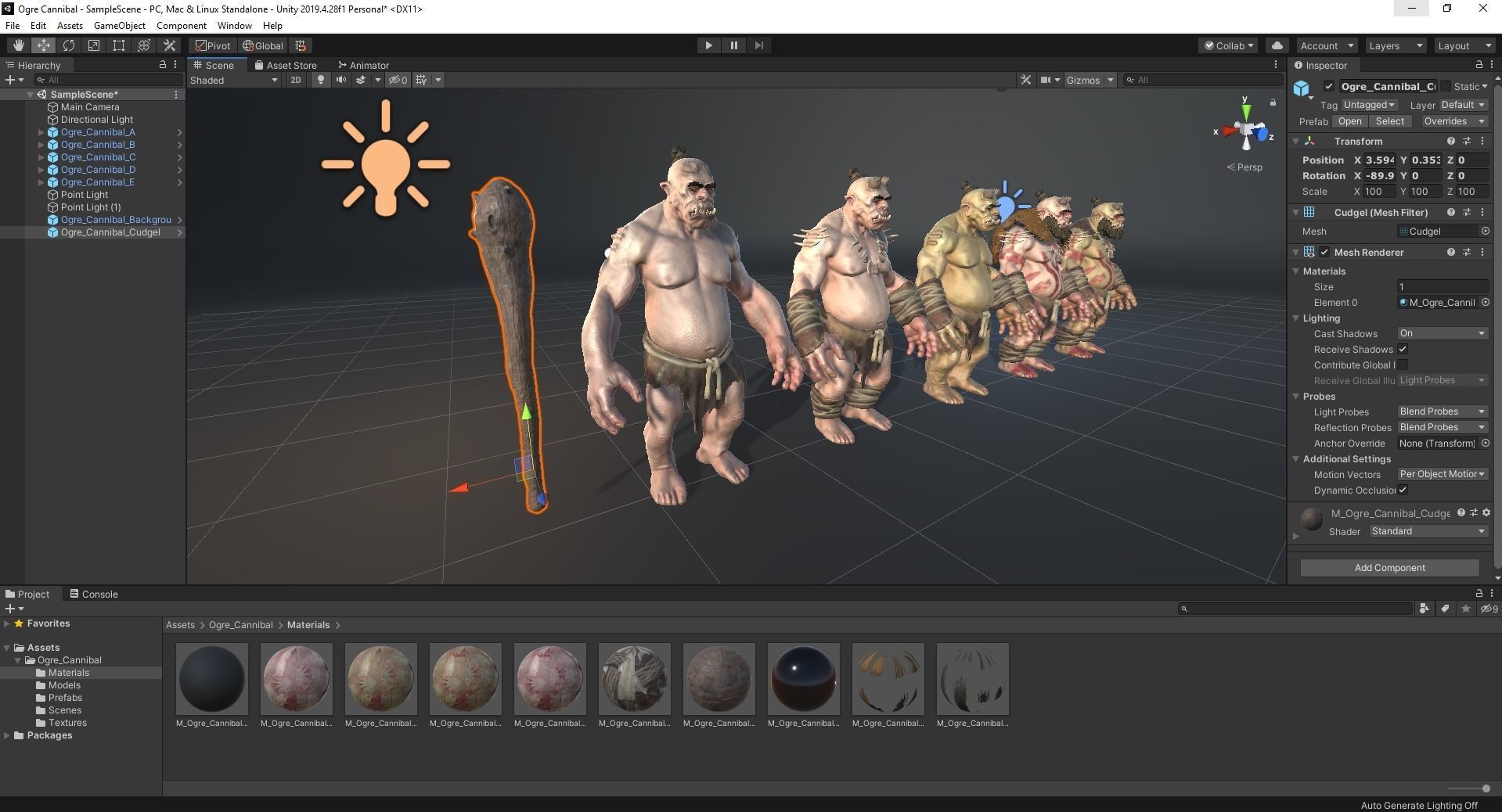Select the Rect transform tool
1502x812 pixels.
(118, 45)
